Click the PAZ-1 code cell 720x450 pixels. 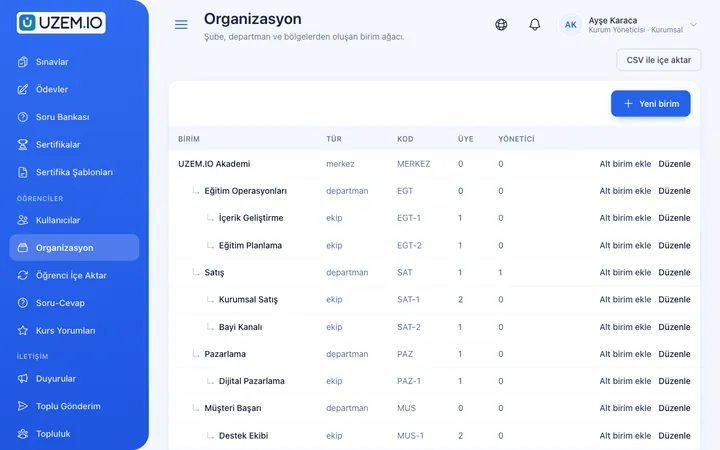(409, 381)
